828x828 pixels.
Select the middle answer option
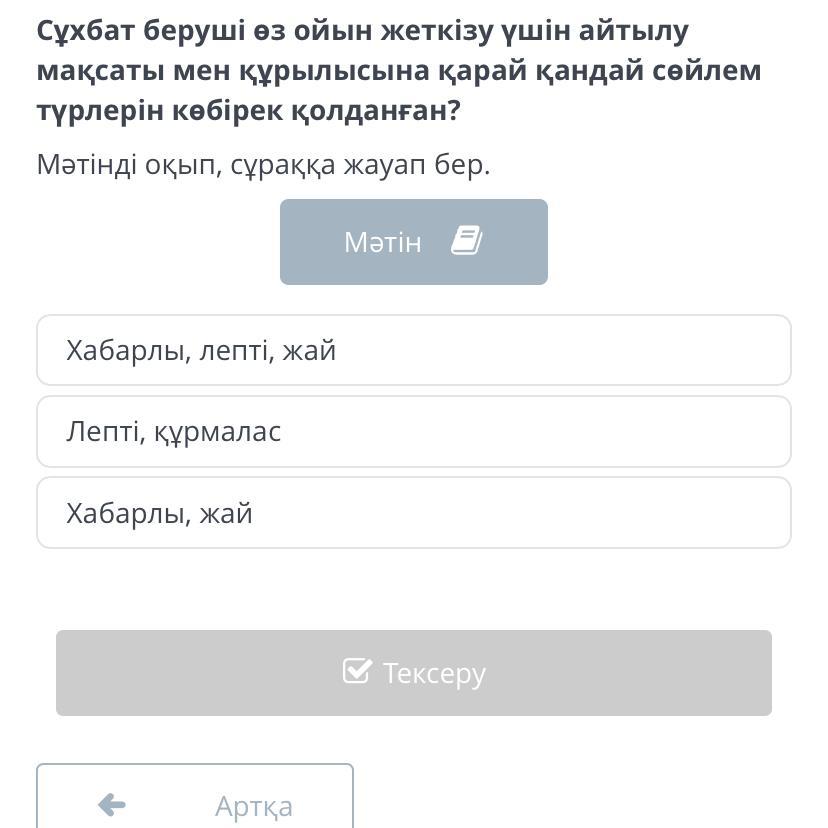coord(413,432)
